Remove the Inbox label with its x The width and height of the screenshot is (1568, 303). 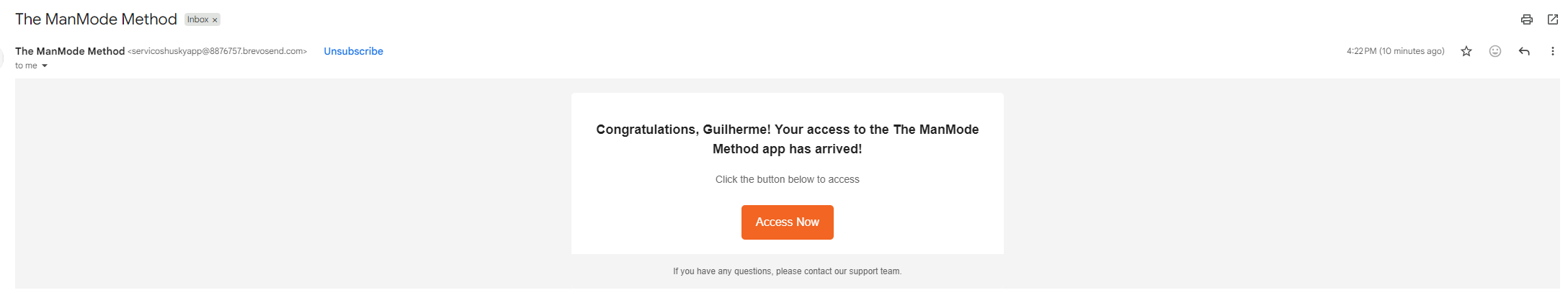click(x=215, y=20)
